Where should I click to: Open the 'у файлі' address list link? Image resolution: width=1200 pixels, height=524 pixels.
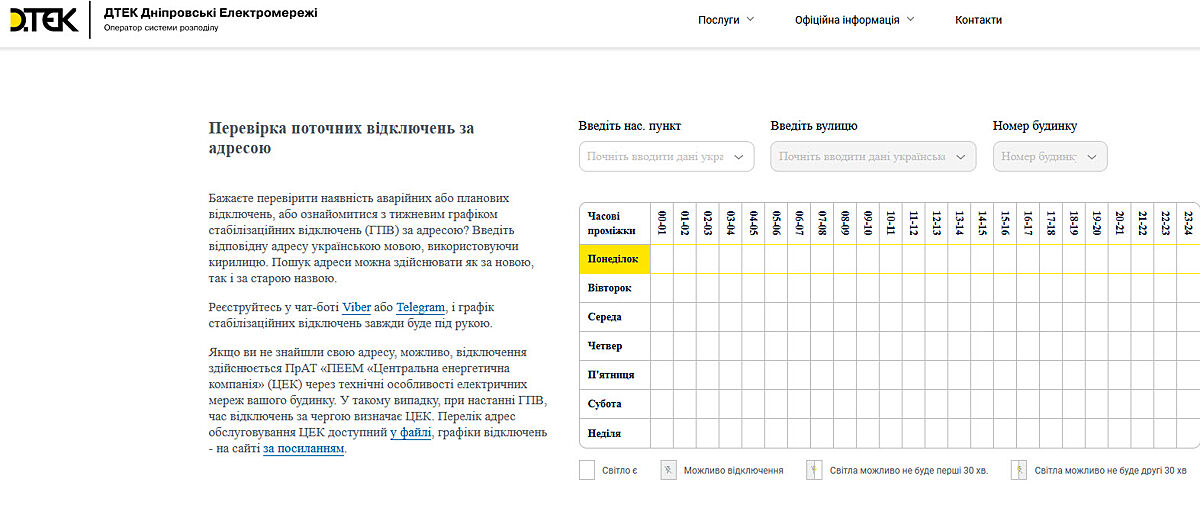point(410,432)
